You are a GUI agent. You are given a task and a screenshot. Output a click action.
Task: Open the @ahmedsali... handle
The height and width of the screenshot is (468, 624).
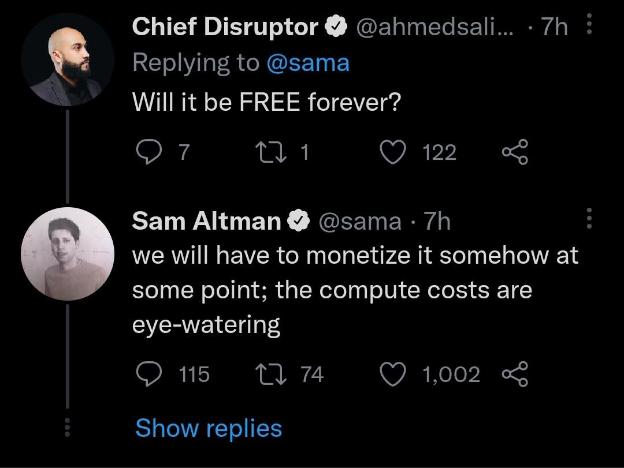[x=435, y=27]
